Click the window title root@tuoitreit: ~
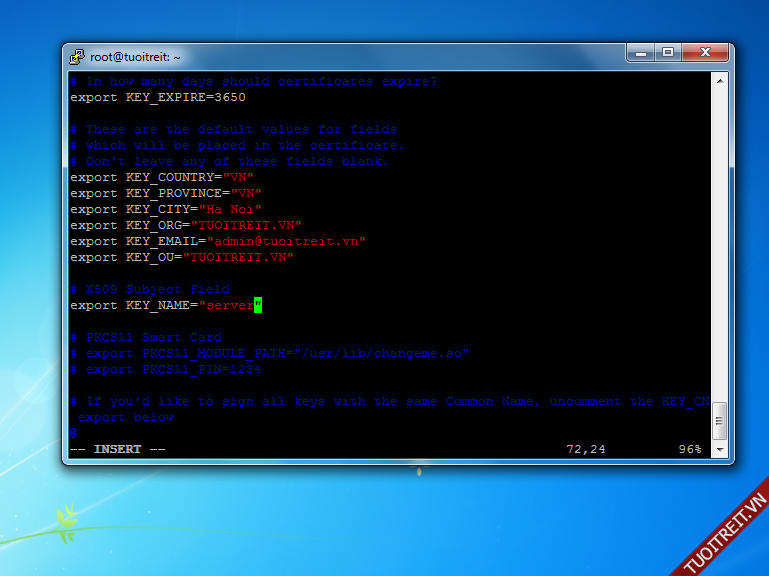This screenshot has width=769, height=576. click(135, 57)
